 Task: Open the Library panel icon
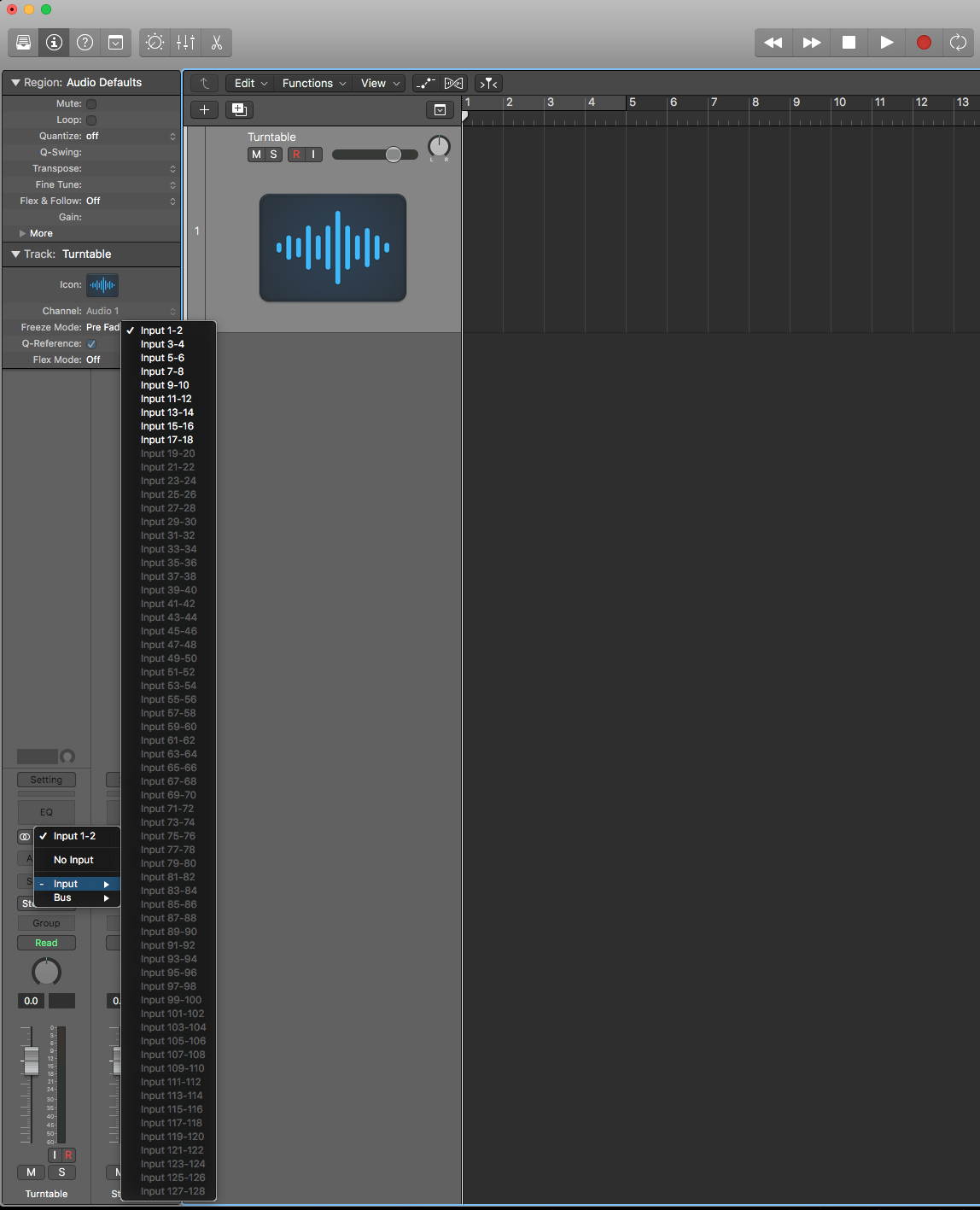click(x=24, y=42)
